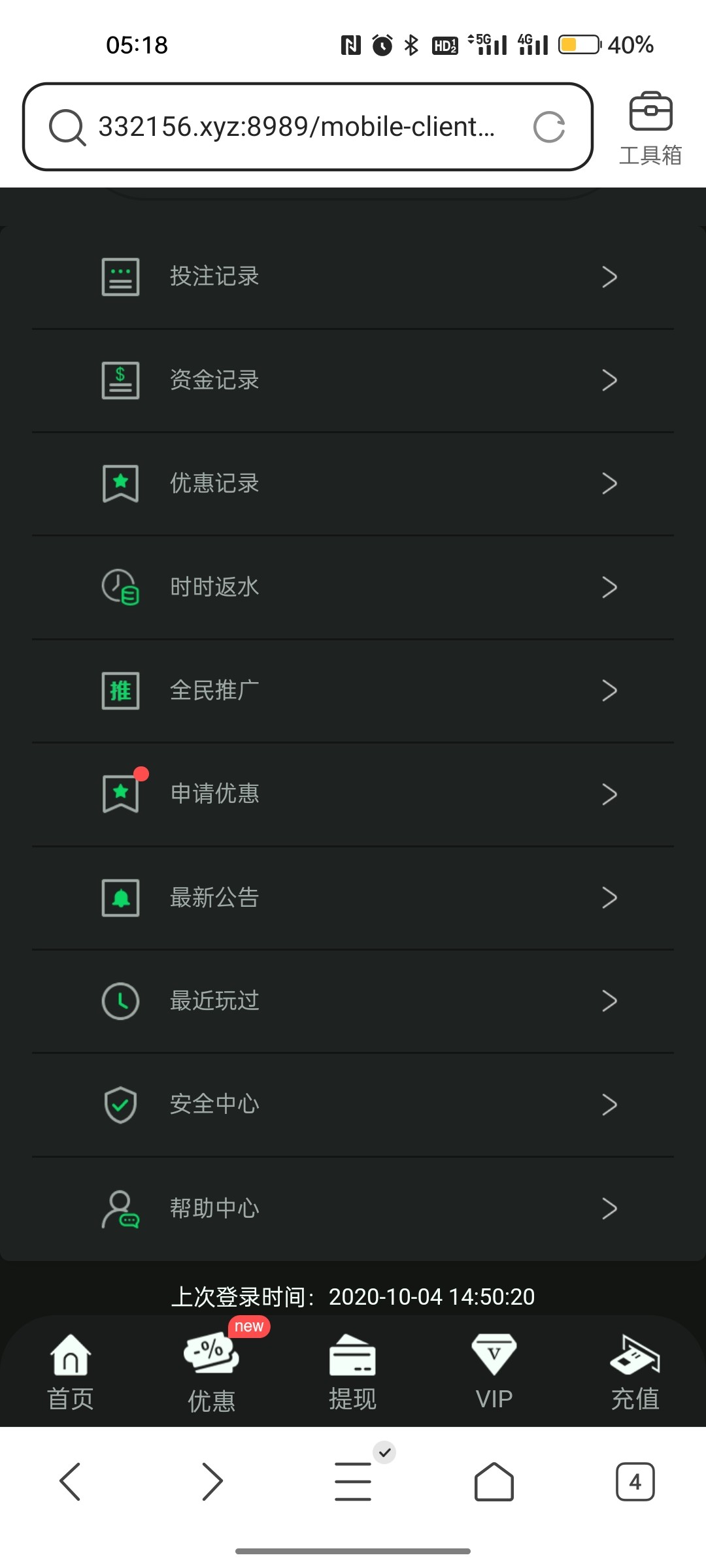Tap the 最近玩过 clock icon

pos(120,1001)
